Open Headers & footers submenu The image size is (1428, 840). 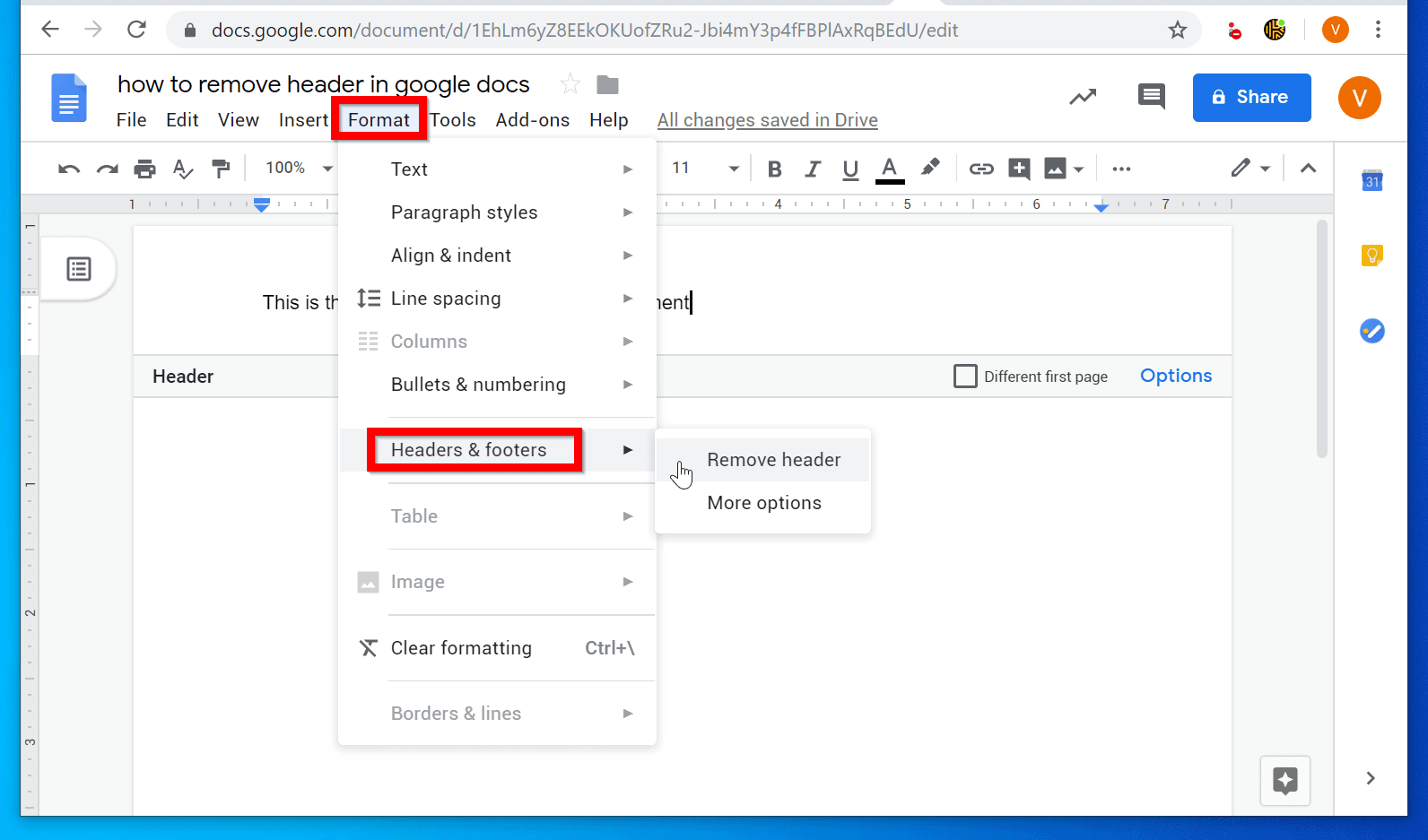point(498,450)
